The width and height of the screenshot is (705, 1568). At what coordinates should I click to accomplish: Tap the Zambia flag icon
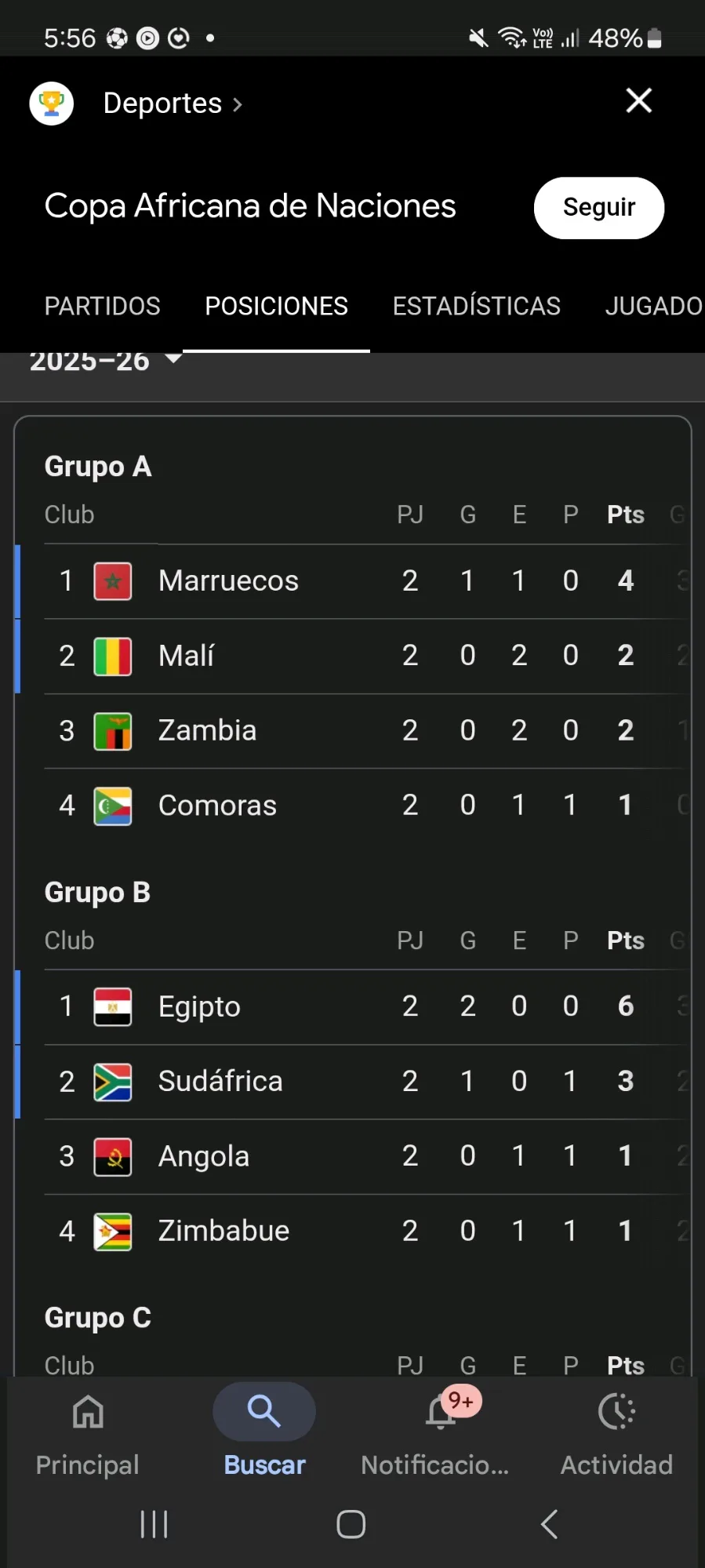113,731
